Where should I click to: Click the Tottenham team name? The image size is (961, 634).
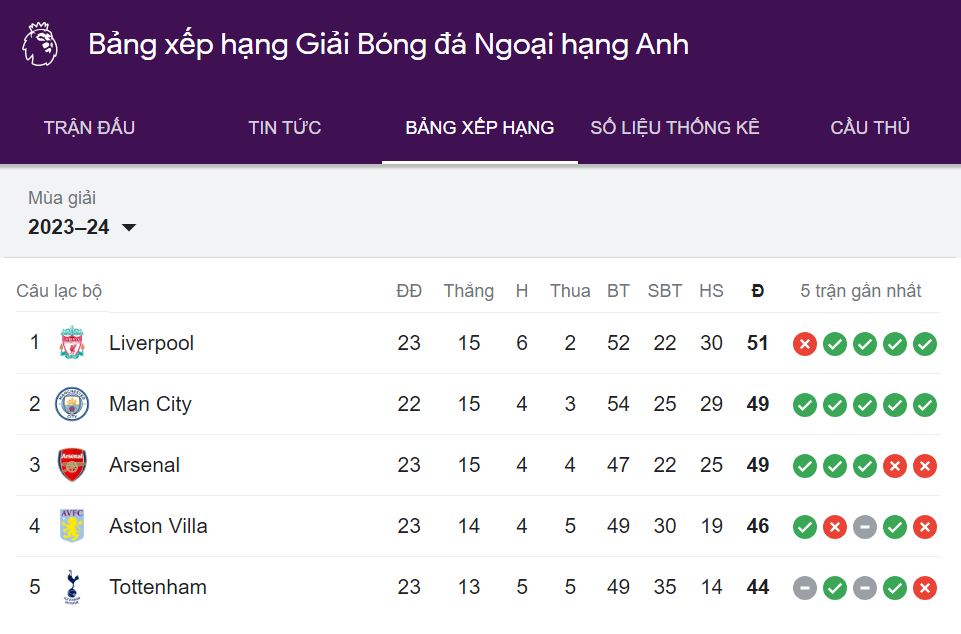(158, 587)
